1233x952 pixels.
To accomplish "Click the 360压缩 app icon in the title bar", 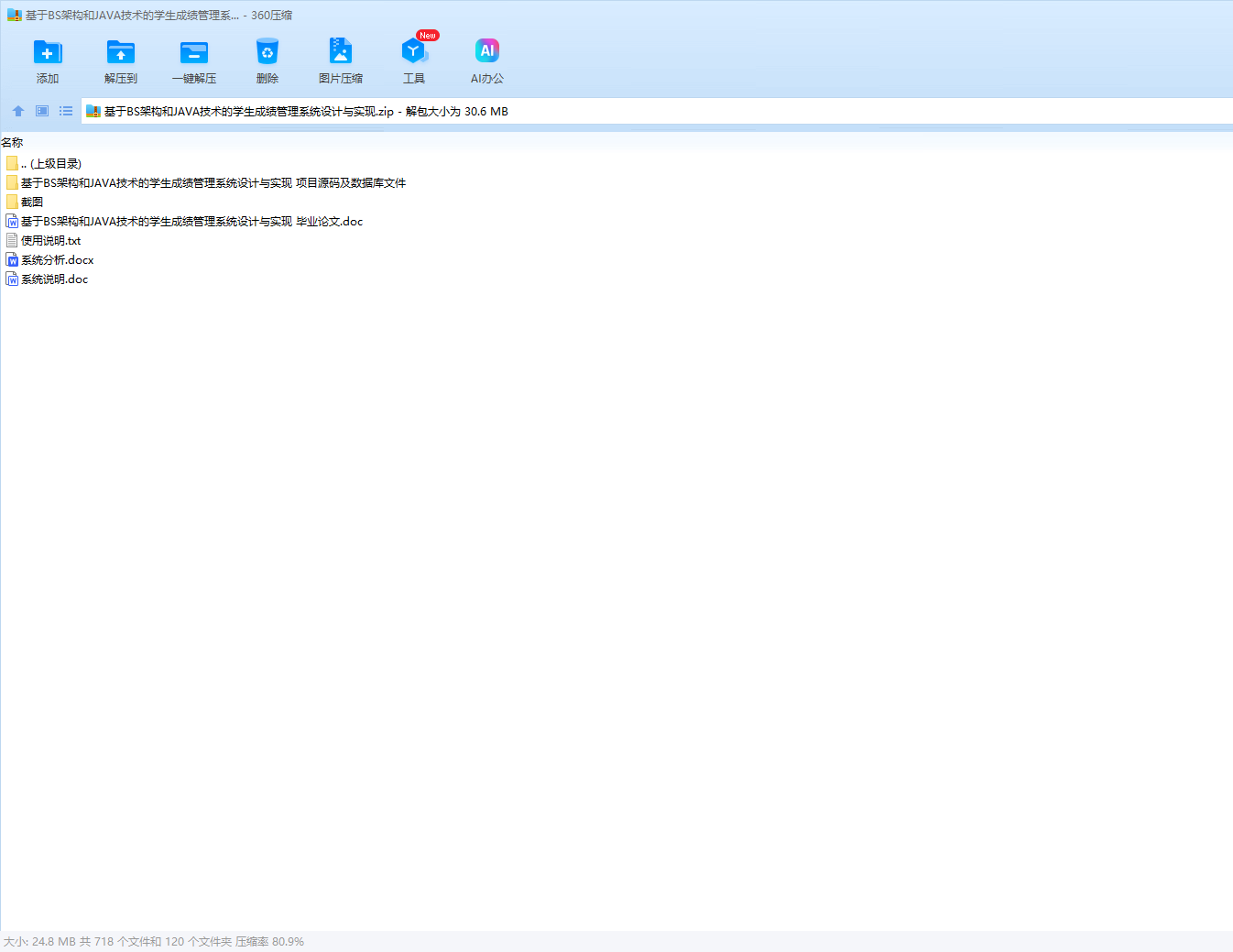I will [x=14, y=16].
